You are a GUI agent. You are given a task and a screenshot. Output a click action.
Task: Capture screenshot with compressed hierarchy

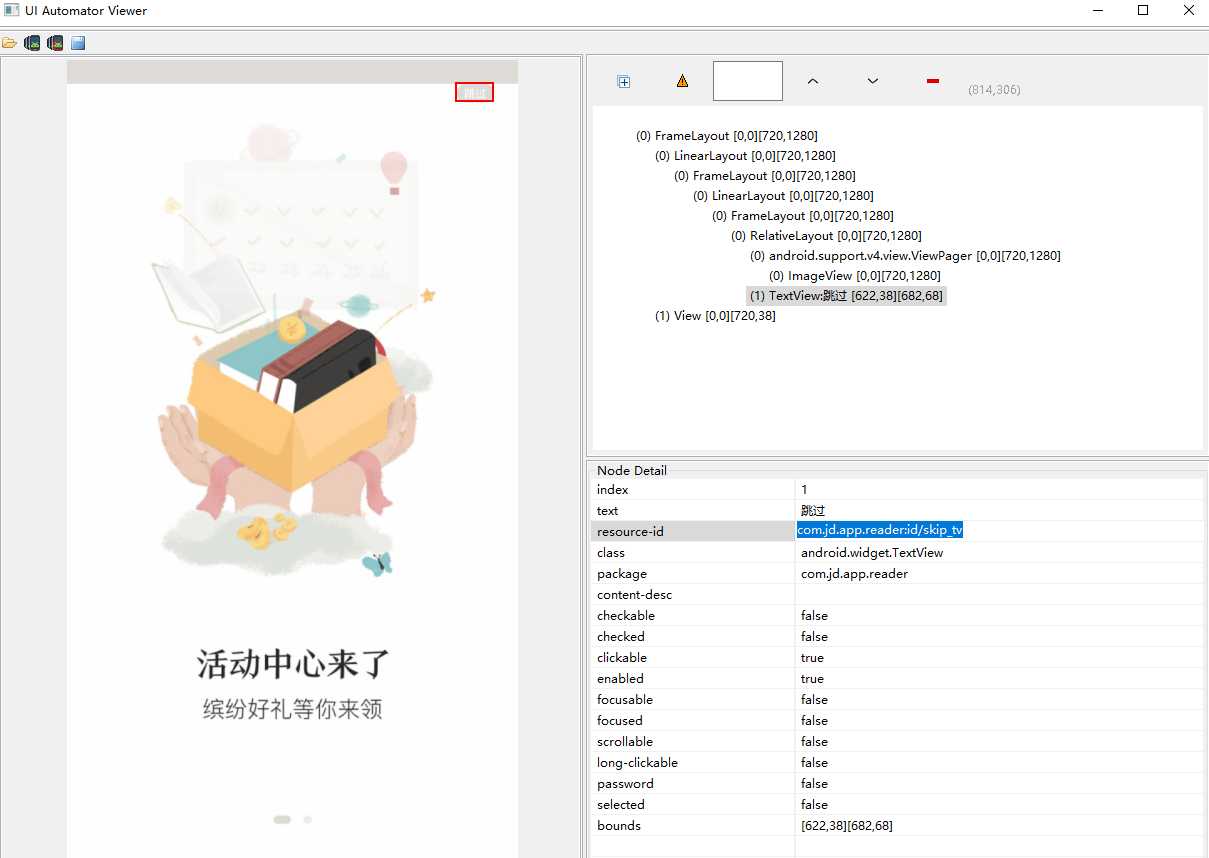pyautogui.click(x=54, y=42)
